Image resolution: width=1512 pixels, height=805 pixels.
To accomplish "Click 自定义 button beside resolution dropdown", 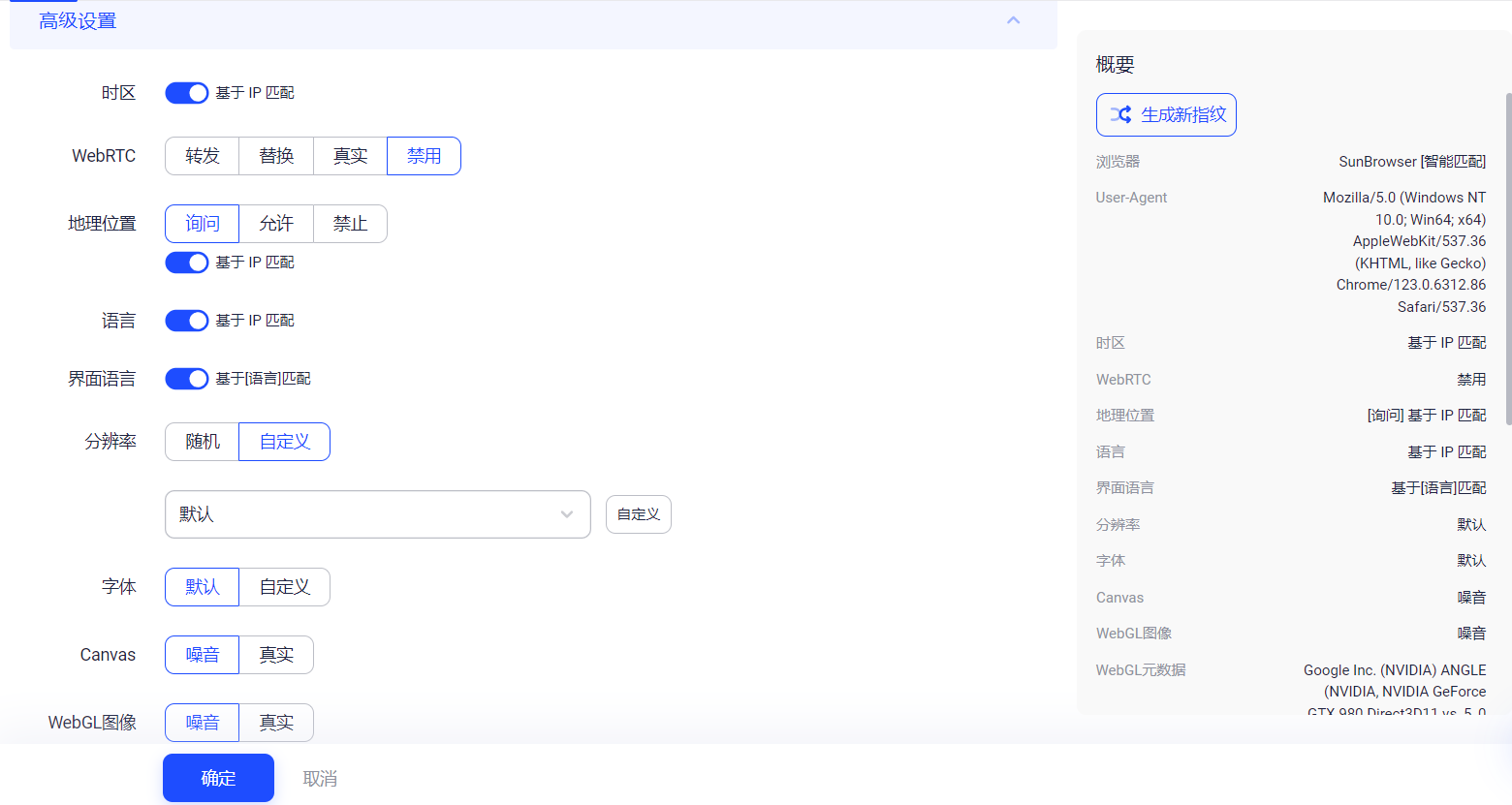I will click(x=638, y=514).
